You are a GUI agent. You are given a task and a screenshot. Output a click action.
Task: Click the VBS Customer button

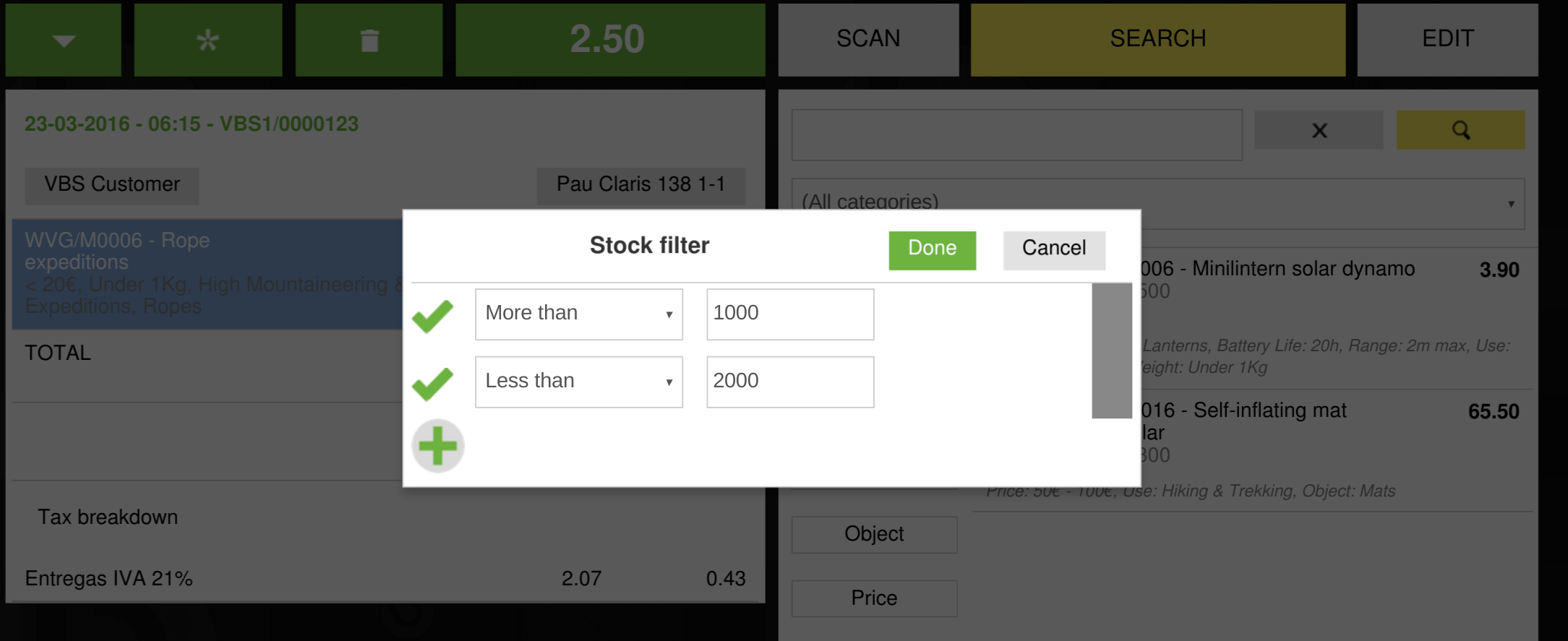tap(112, 185)
